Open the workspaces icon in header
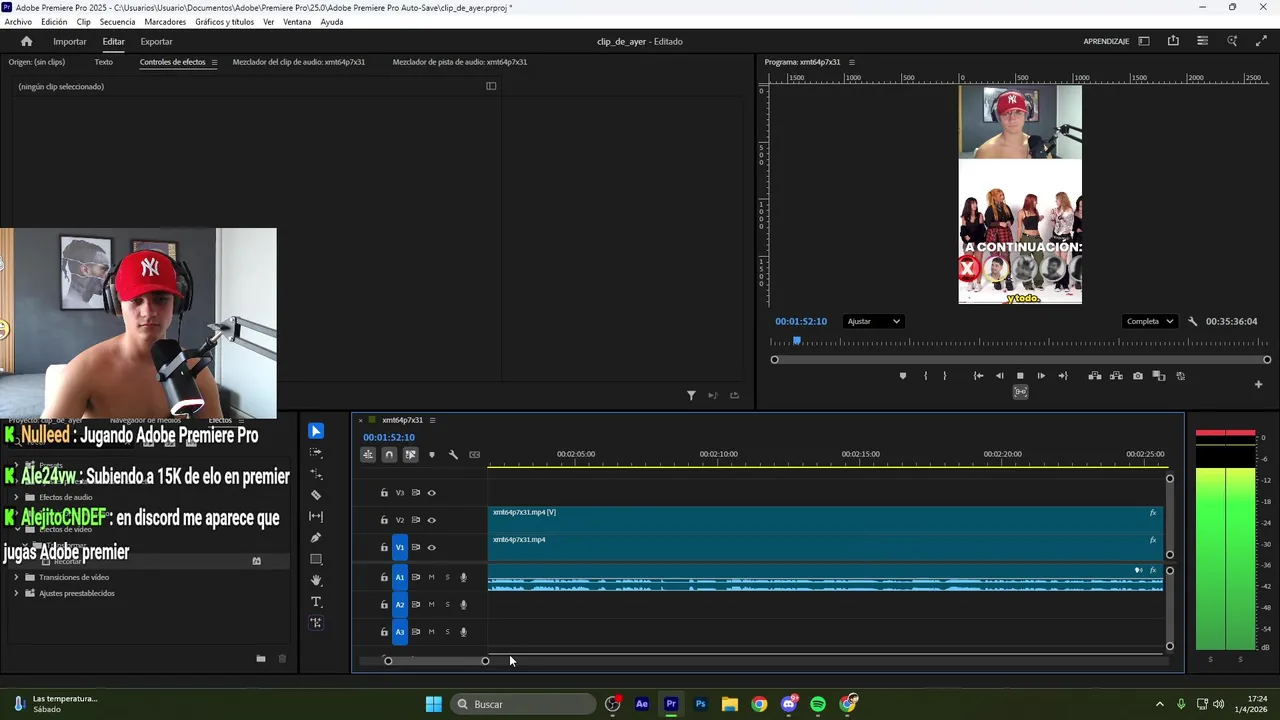Screen dimensions: 1280x720 tap(1144, 41)
